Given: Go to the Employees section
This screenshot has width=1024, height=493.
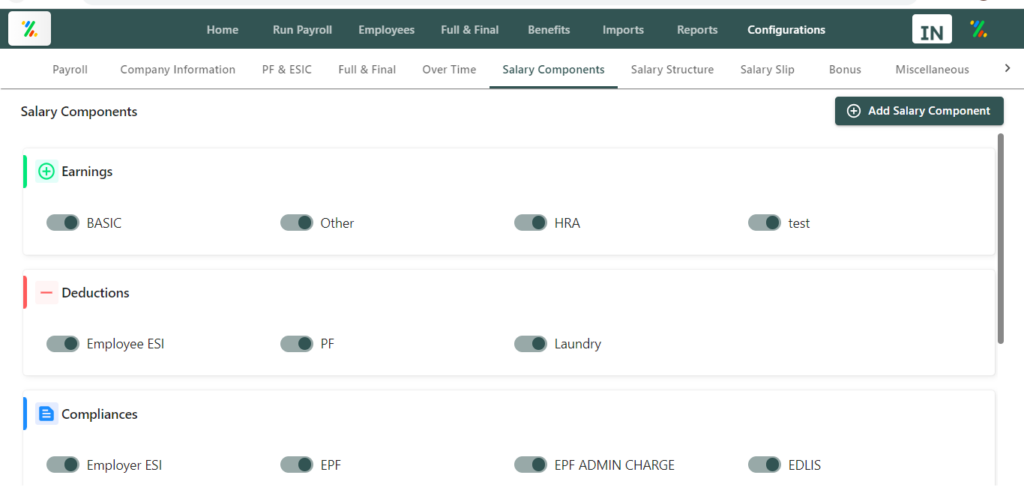Looking at the screenshot, I should tap(386, 30).
